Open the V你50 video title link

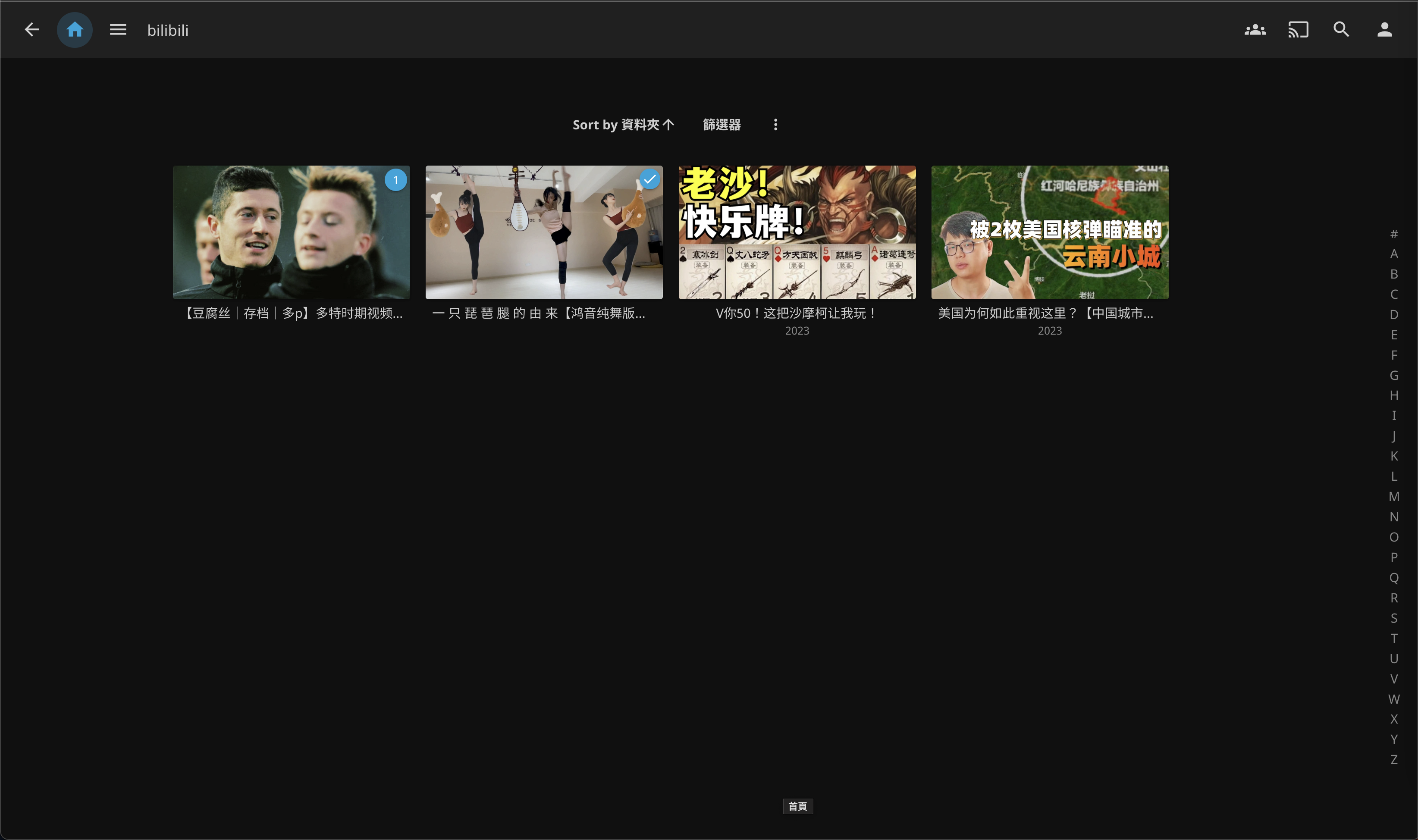(x=797, y=313)
